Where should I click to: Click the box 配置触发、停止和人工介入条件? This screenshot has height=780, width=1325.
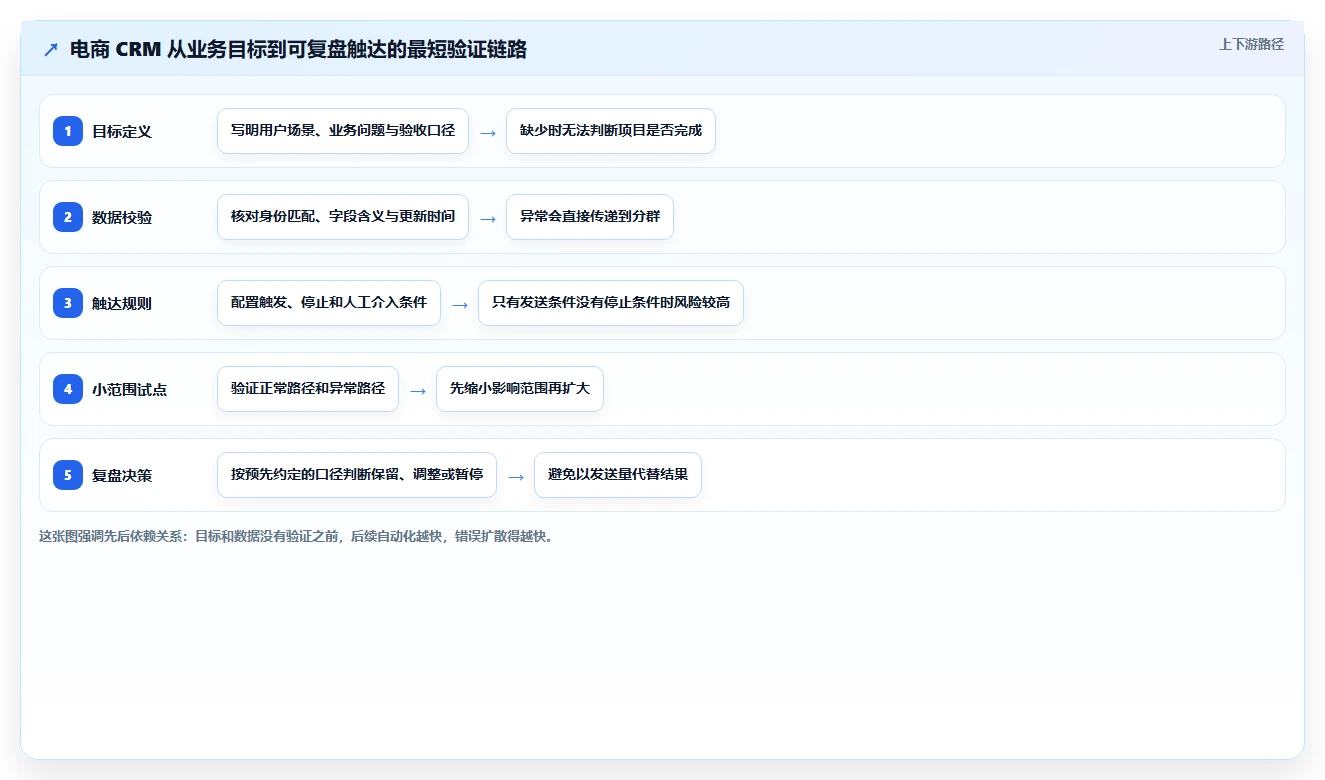click(x=329, y=303)
